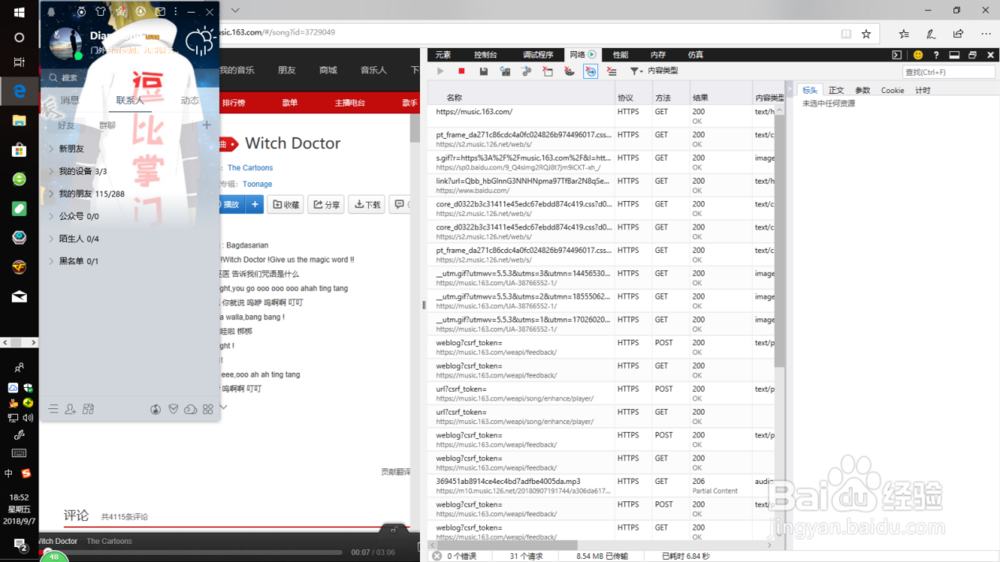Switch to the 控制台 console tab
The image size is (1000, 562).
[485, 55]
